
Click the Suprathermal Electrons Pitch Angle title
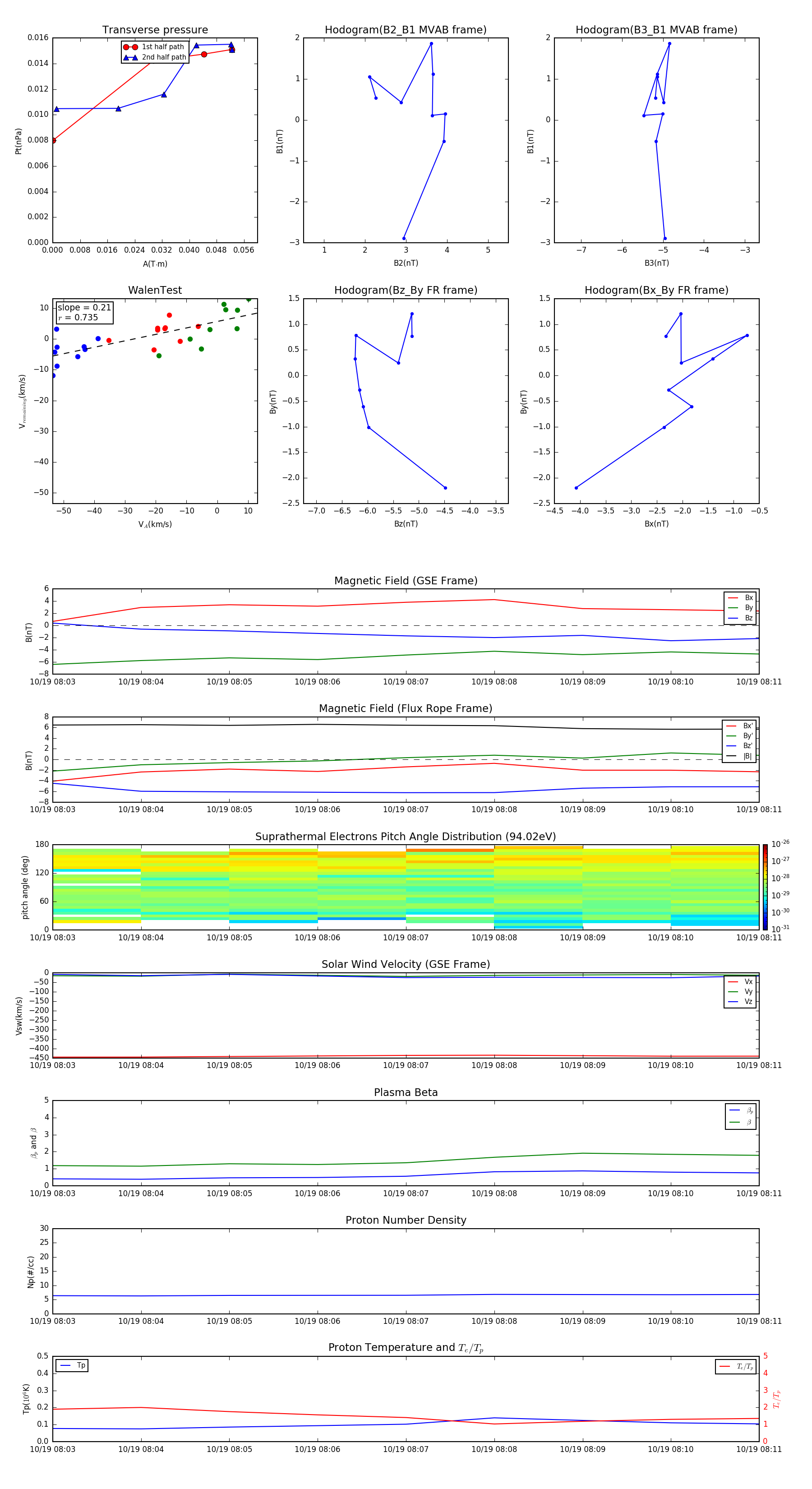point(406,837)
